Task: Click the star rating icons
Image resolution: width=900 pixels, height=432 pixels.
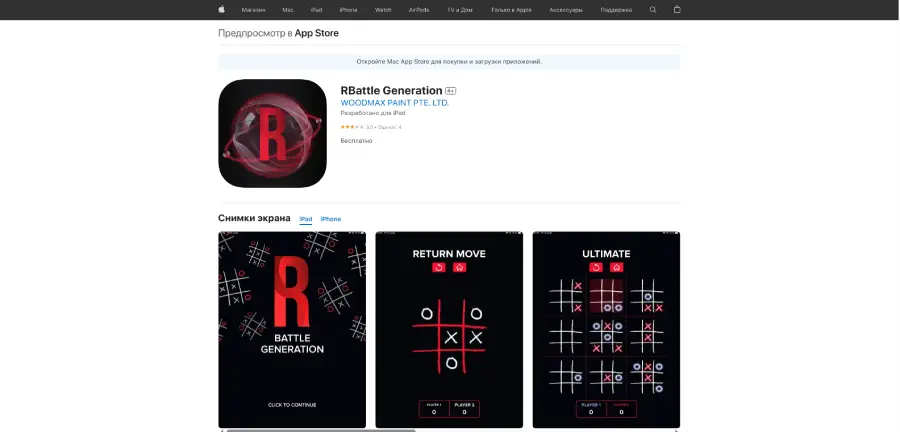Action: 352,127
